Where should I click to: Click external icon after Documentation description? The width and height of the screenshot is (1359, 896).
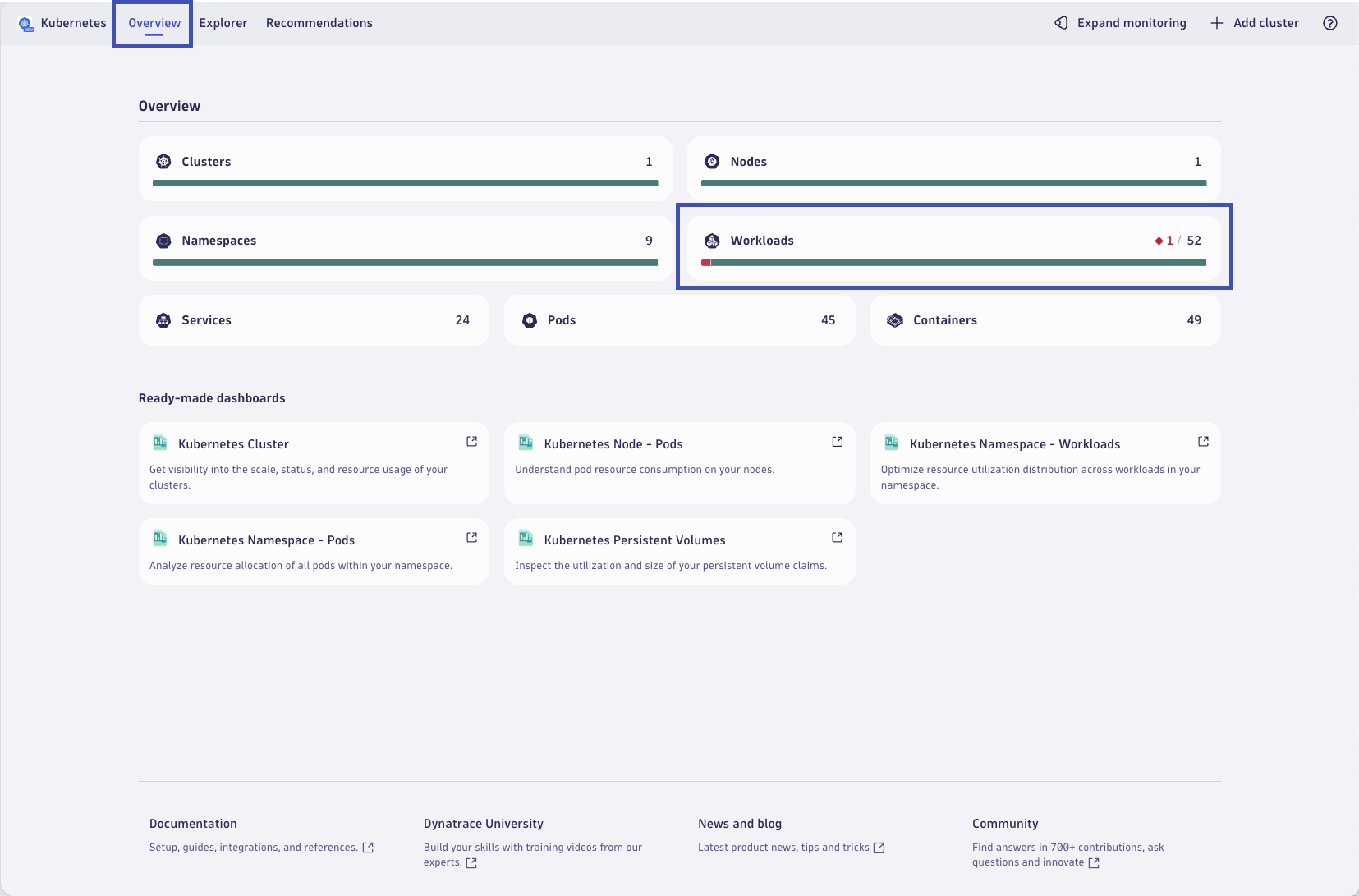pos(368,848)
